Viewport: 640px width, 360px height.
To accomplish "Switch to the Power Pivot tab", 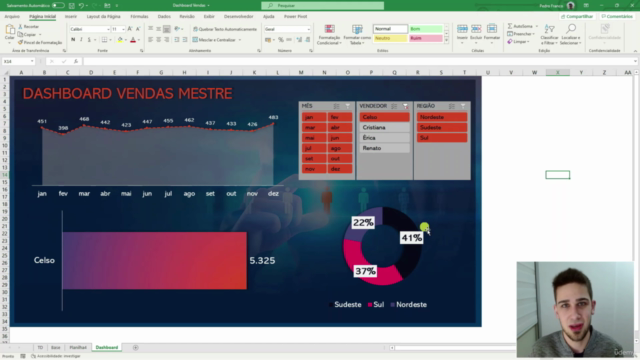I will 296,16.
